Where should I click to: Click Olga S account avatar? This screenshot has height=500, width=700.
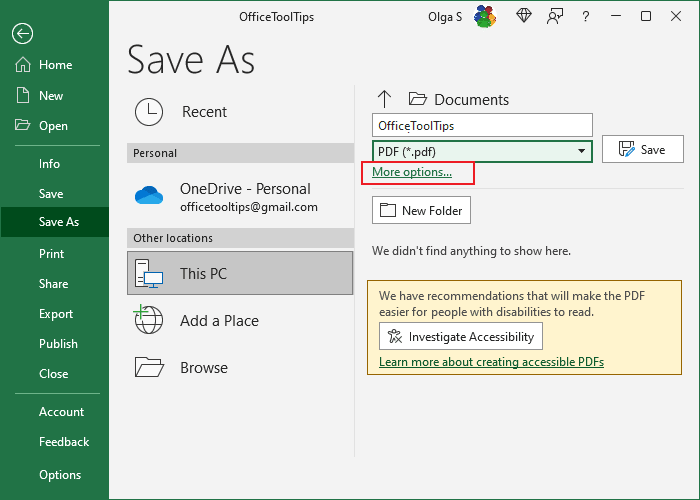point(484,16)
